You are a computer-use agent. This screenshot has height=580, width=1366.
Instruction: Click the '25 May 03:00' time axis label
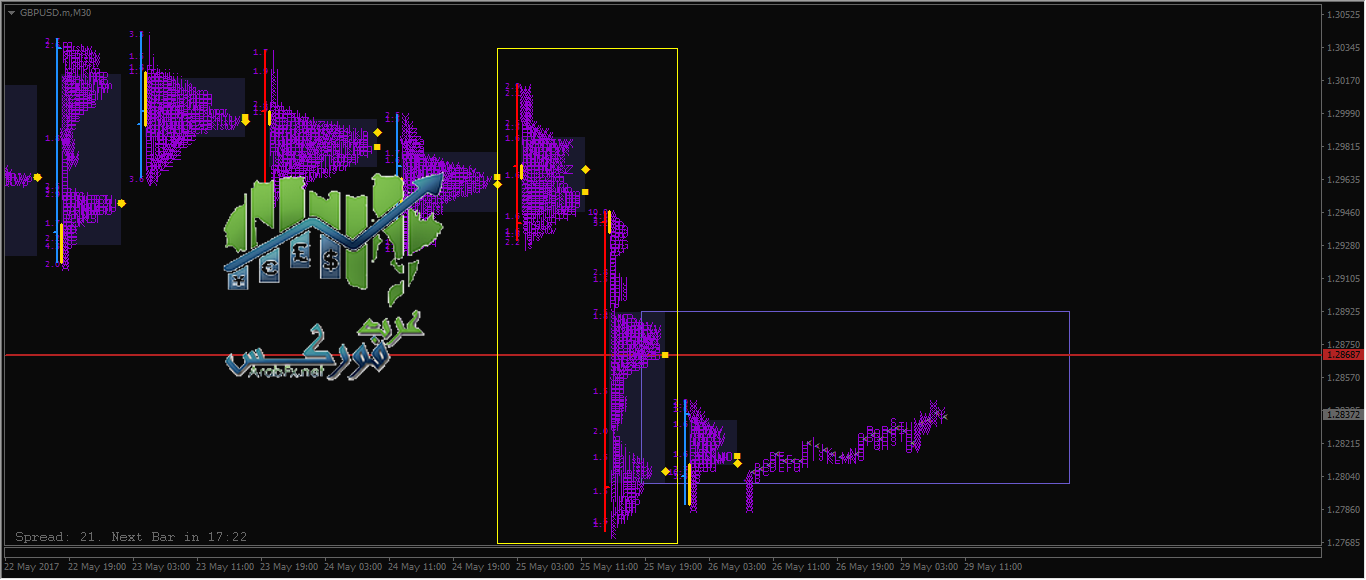(x=545, y=567)
